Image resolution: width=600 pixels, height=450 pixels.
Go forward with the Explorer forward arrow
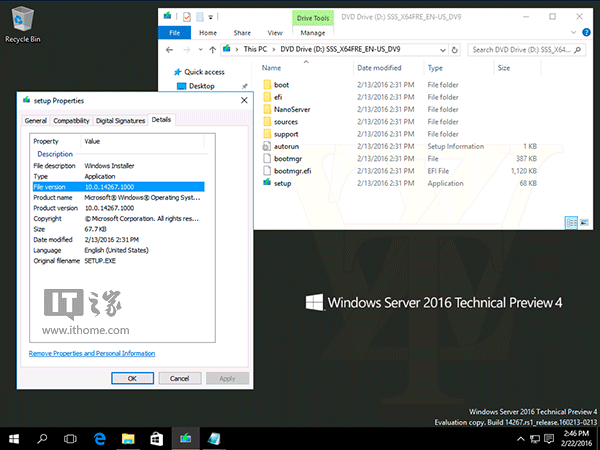[186, 50]
